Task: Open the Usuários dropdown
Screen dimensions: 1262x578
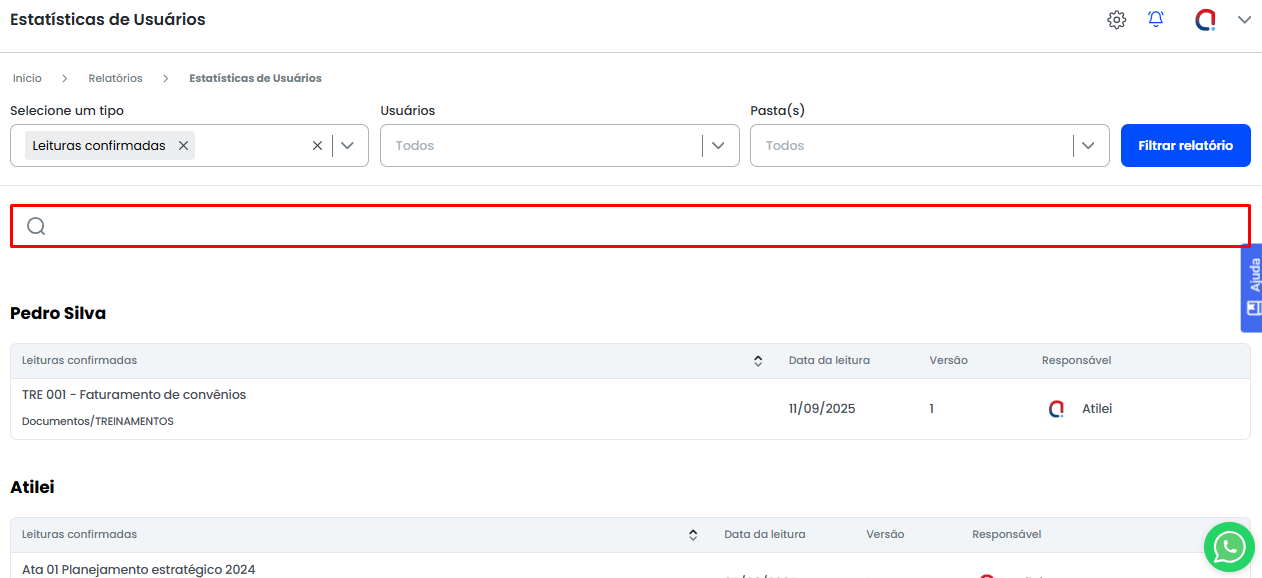Action: 718,146
